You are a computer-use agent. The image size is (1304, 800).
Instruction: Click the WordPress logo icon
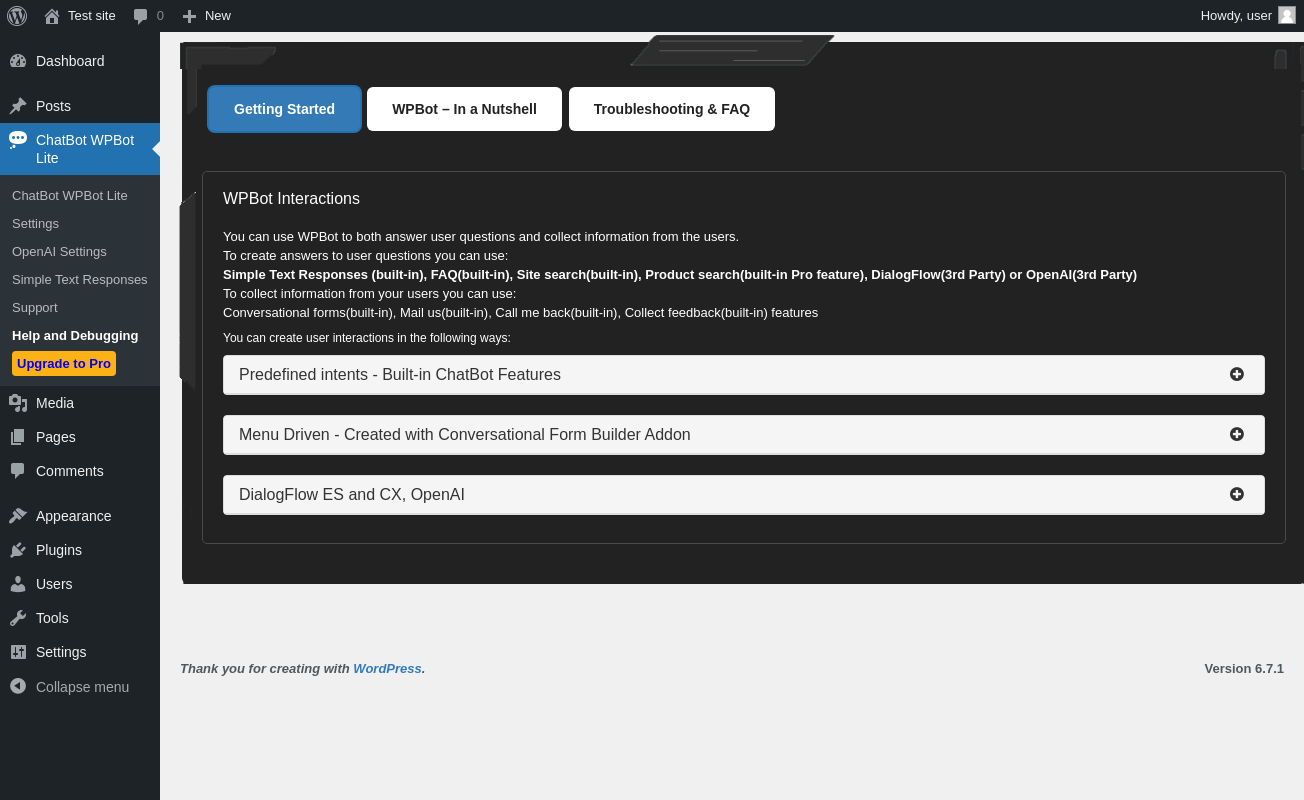pos(17,16)
